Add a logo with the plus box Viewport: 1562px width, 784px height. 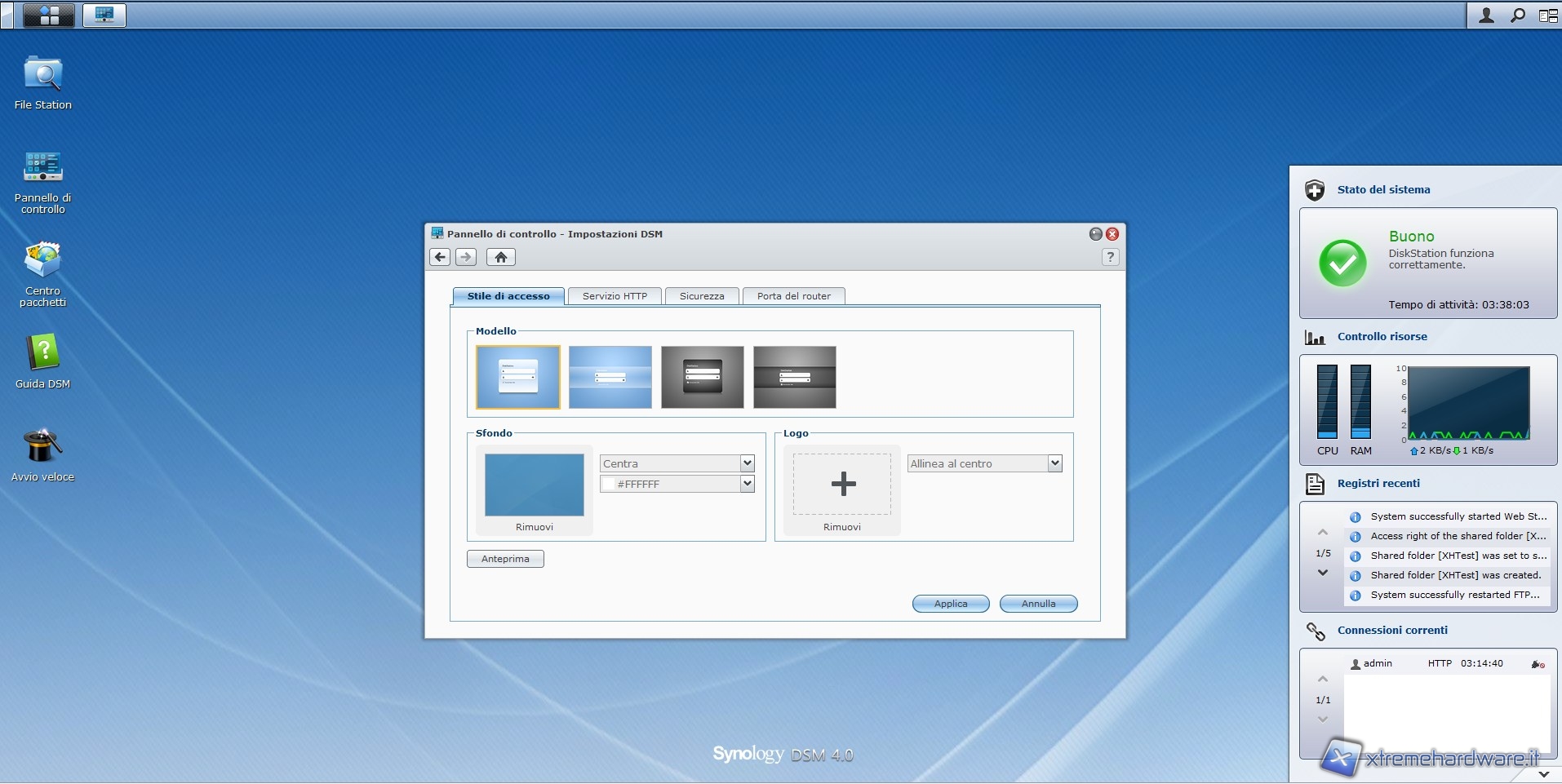pos(842,484)
